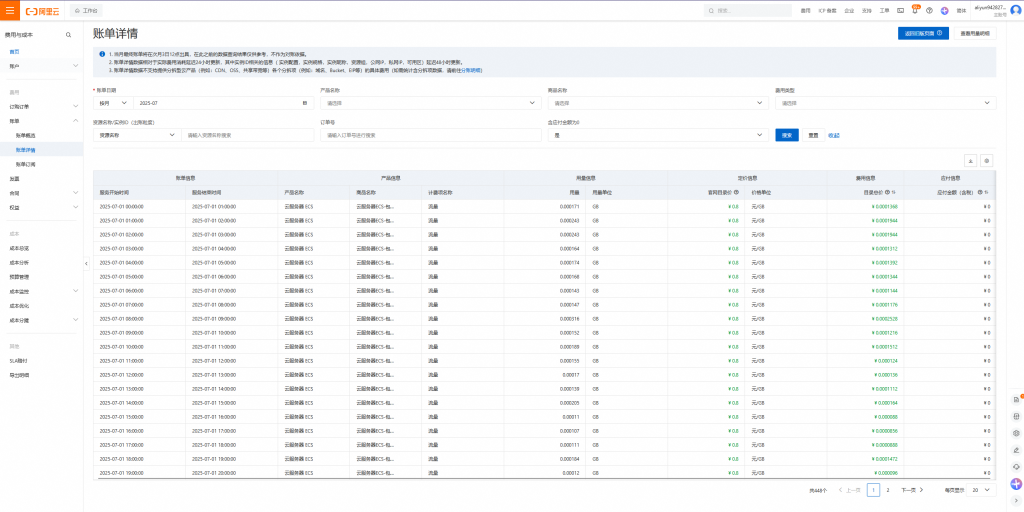1024x512 pixels.
Task: Click the cloud shell terminal icon in header
Action: pos(901,10)
